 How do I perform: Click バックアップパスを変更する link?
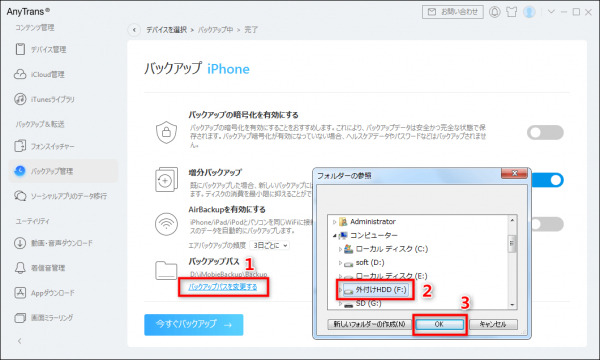[x=223, y=287]
